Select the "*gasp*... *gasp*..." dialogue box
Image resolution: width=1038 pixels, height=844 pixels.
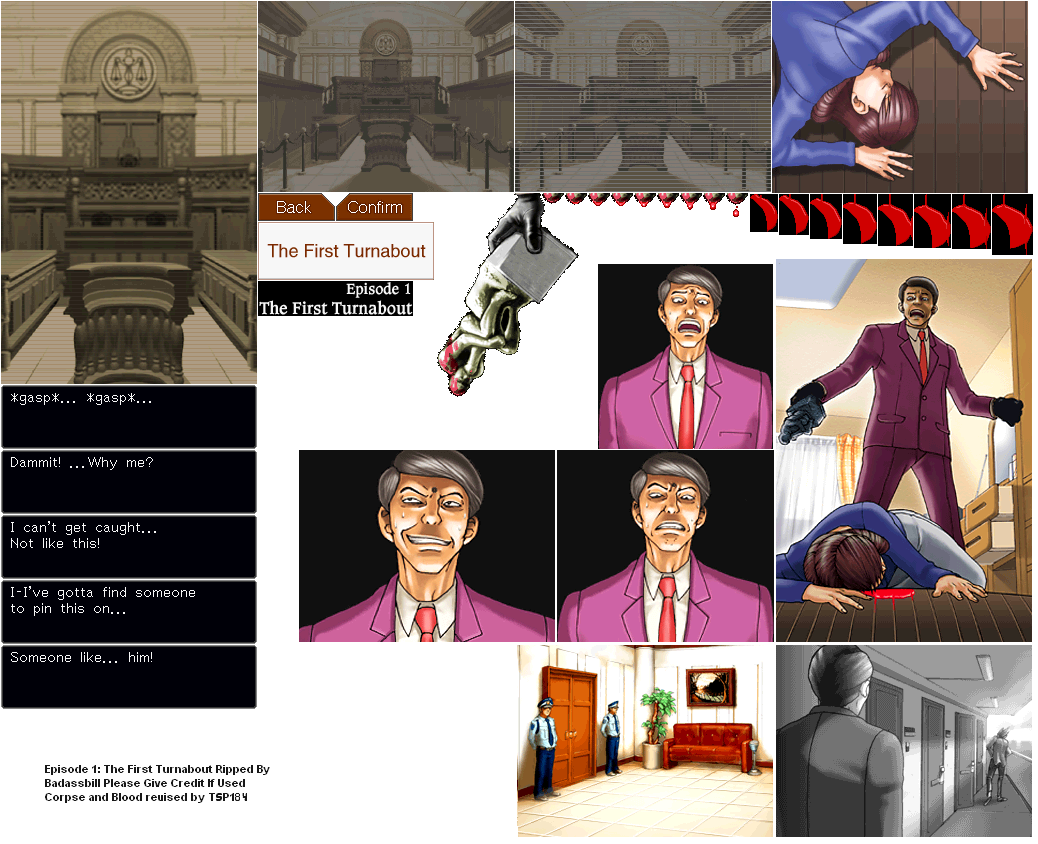point(129,417)
